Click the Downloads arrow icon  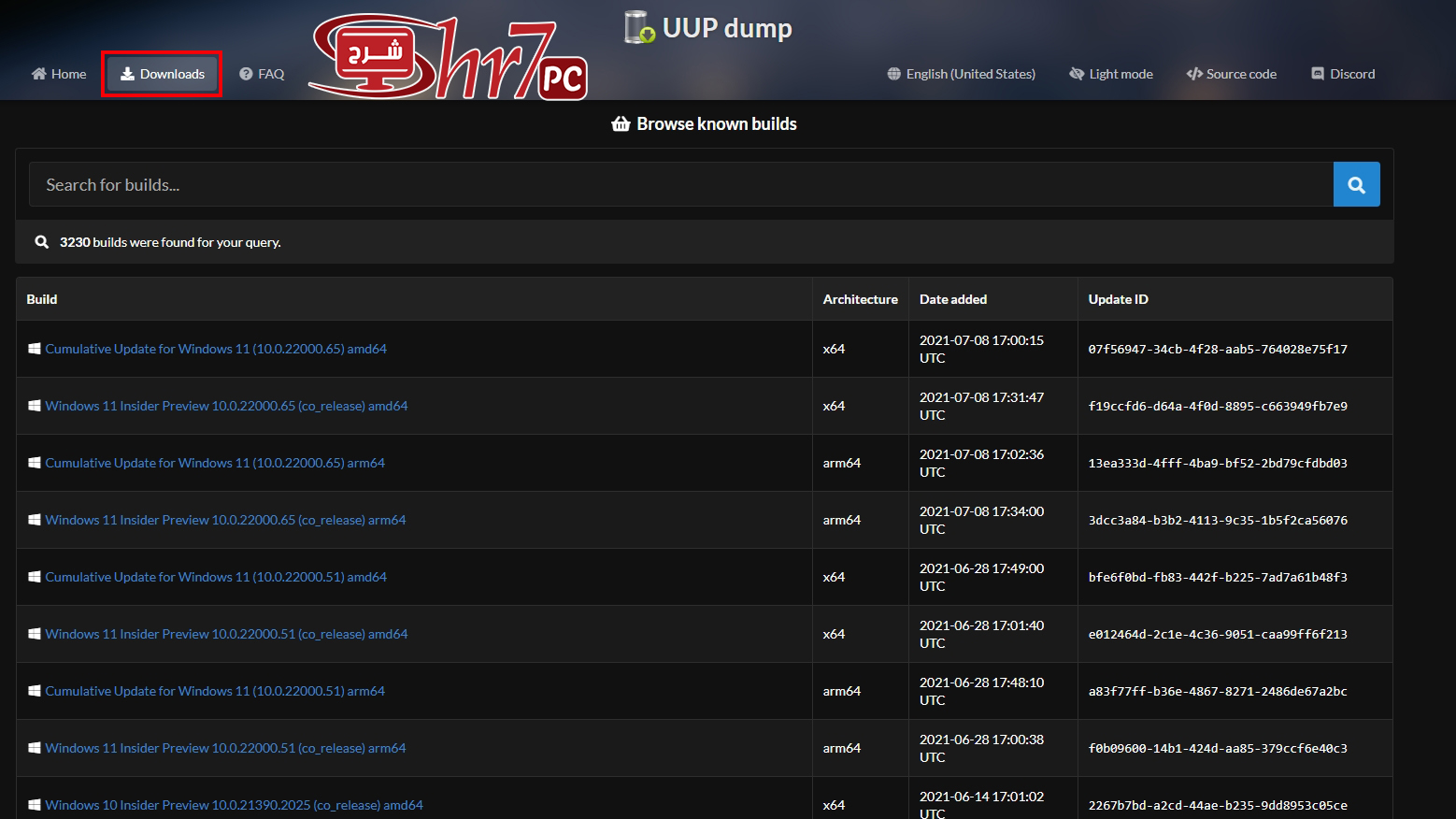pyautogui.click(x=127, y=74)
